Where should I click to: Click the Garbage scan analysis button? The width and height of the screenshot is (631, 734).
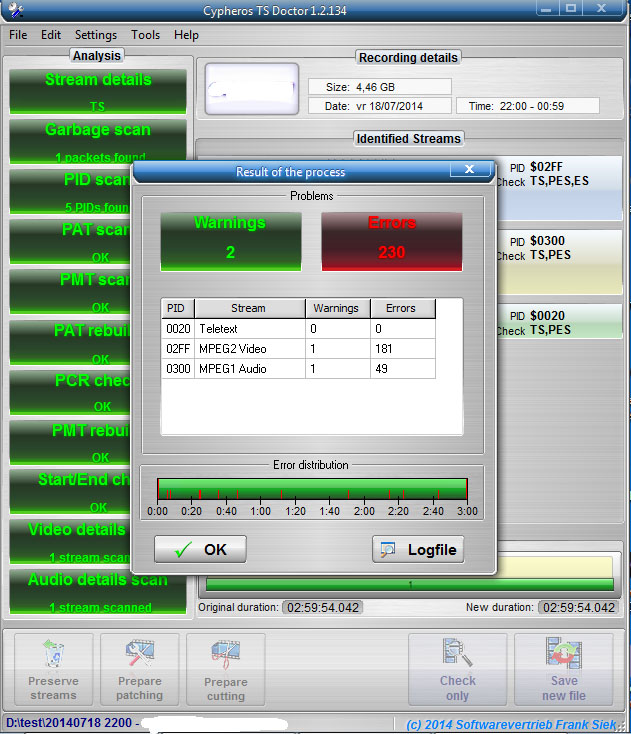tap(98, 141)
